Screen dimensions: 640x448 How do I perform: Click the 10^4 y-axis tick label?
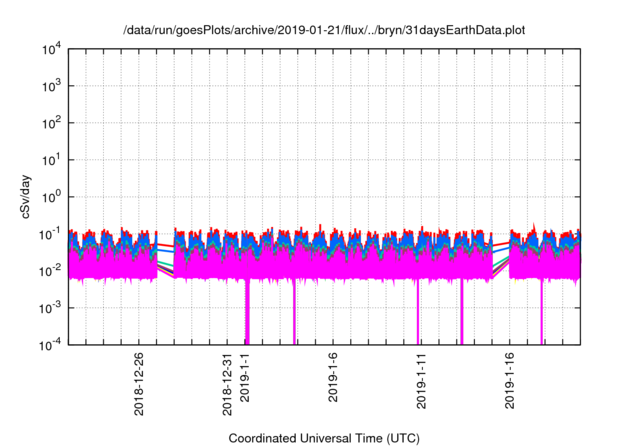(x=52, y=50)
